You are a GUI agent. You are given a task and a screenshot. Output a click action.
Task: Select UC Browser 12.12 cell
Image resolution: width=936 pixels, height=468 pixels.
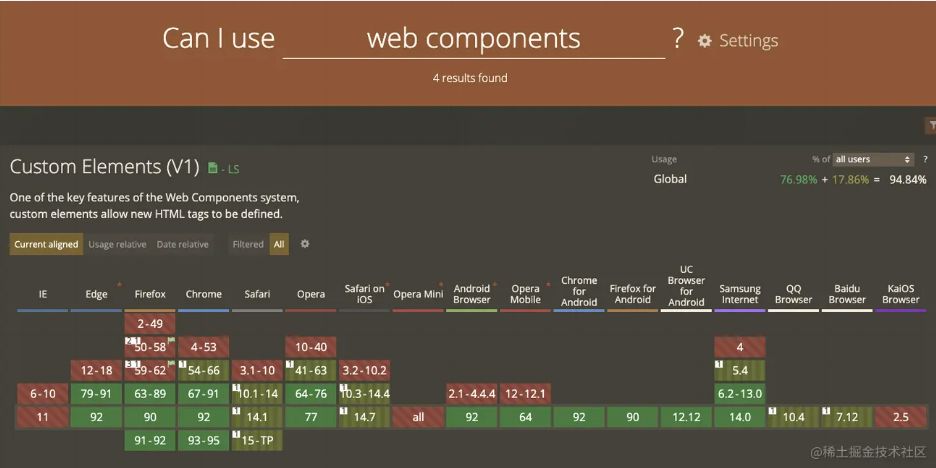pos(686,417)
